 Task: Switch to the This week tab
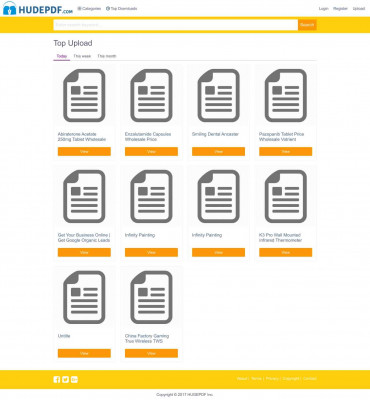tap(82, 56)
